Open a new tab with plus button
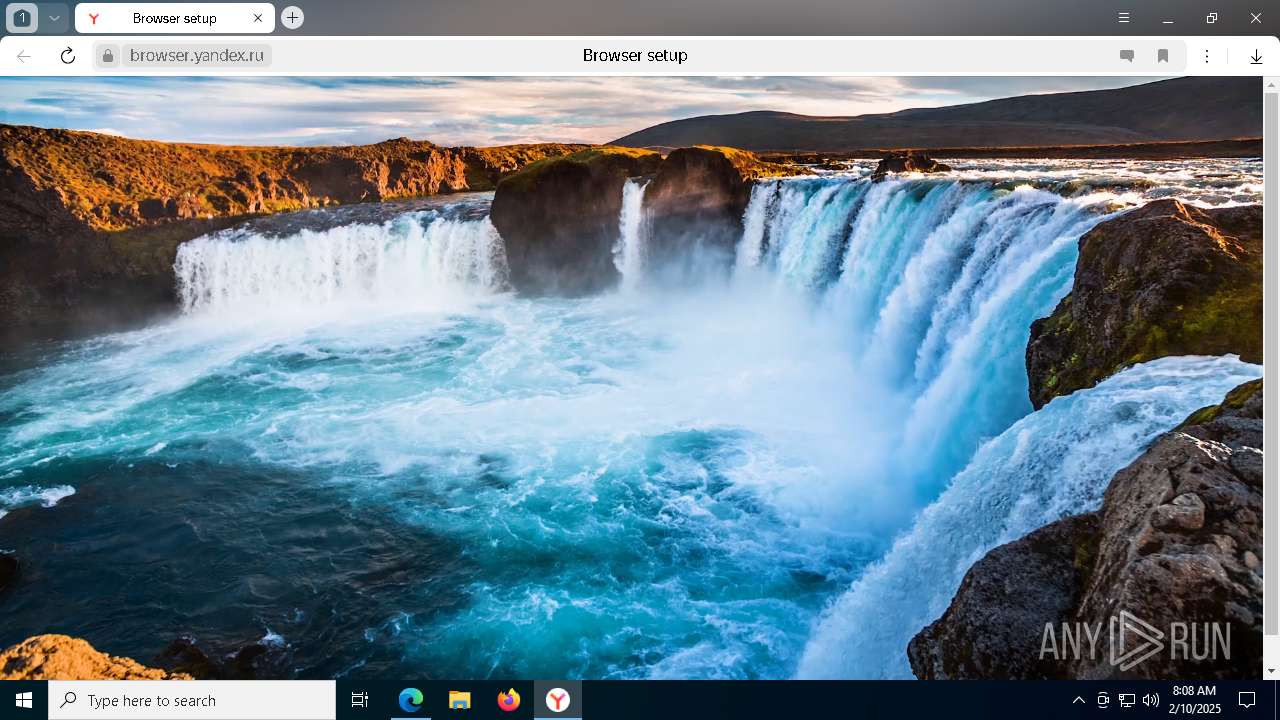The height and width of the screenshot is (720, 1280). click(x=292, y=18)
